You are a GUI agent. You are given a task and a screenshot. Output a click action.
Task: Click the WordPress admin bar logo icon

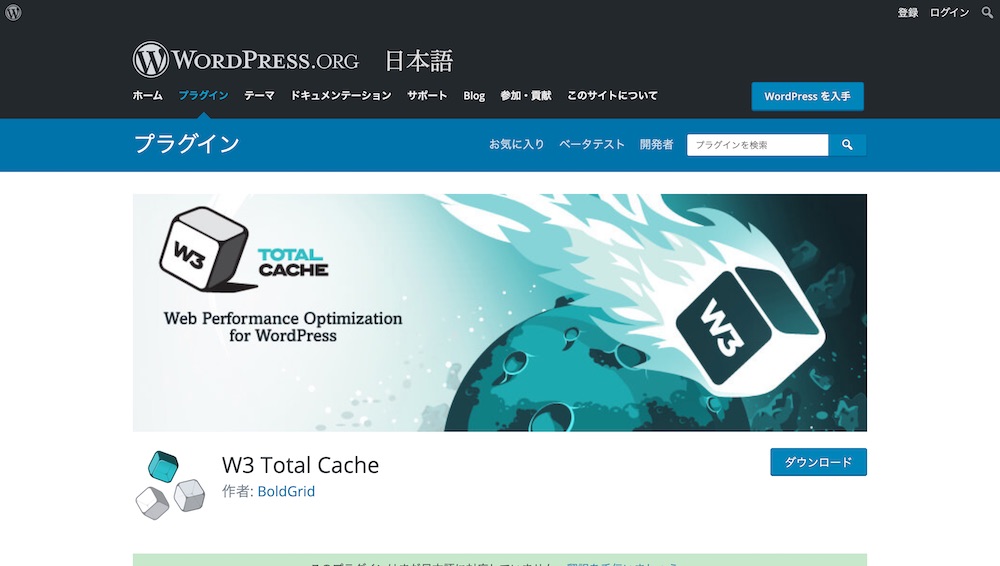(x=13, y=12)
